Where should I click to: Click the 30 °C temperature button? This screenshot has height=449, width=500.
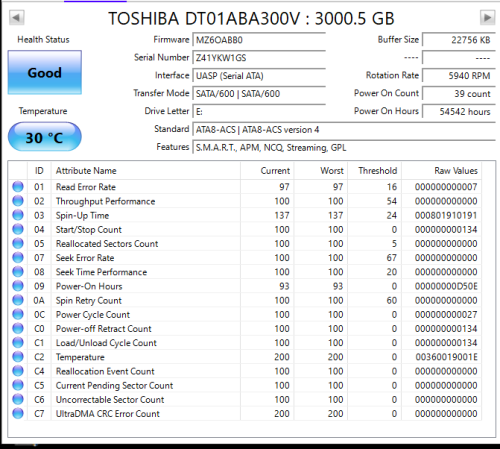coord(45,137)
